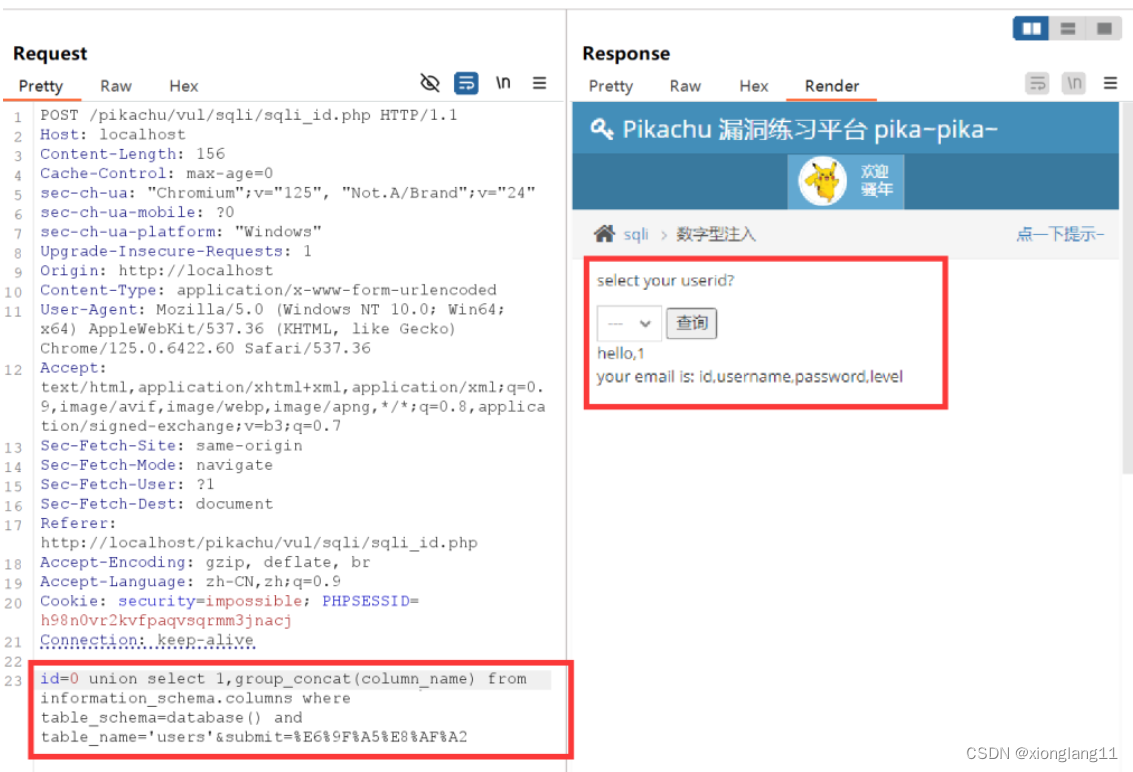1133x772 pixels.
Task: Select top-bottom split layout icon
Action: (x=1067, y=28)
